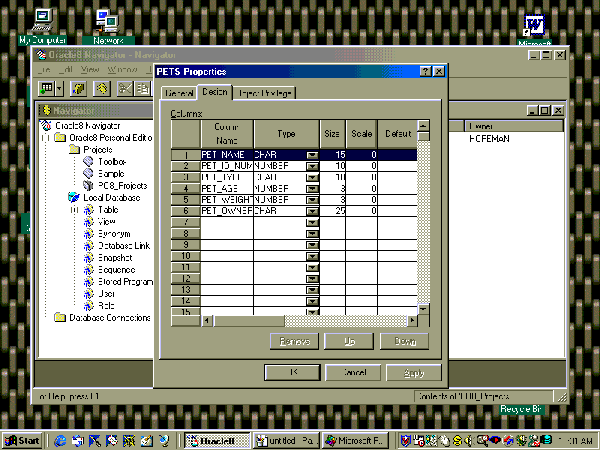The width and height of the screenshot is (600, 450).
Task: Open My Computer desktop icon
Action: pos(42,26)
